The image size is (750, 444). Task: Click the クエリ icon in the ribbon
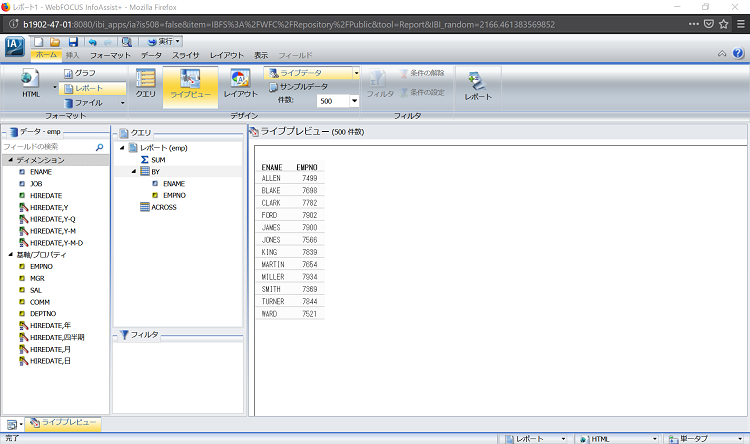pyautogui.click(x=145, y=84)
